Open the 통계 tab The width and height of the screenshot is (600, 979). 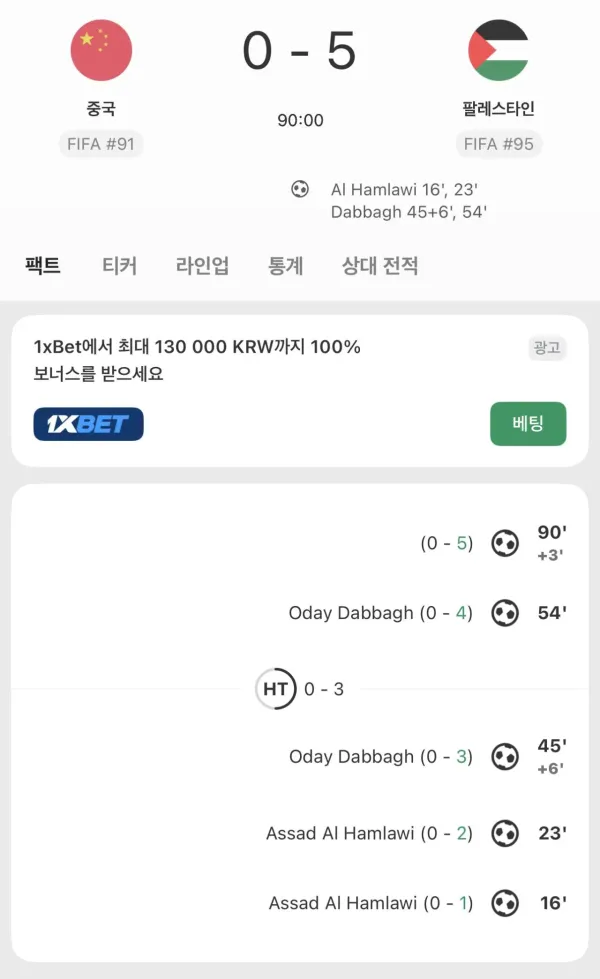(x=285, y=265)
